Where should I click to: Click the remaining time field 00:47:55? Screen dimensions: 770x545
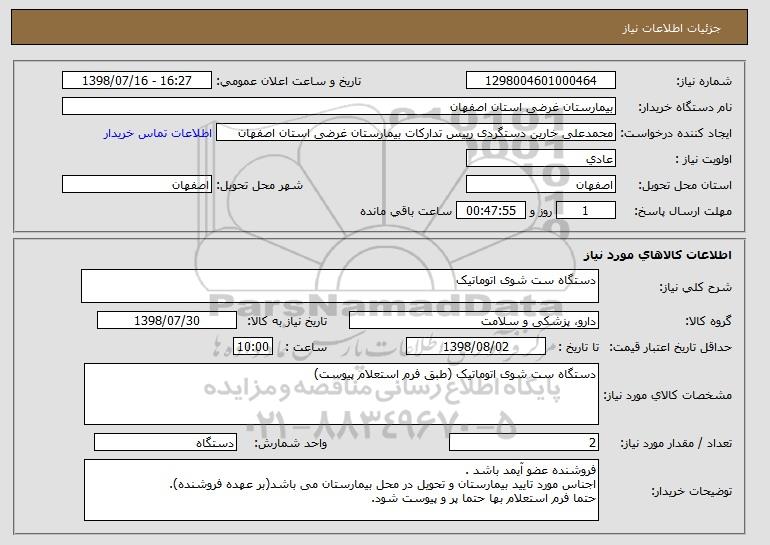(x=491, y=211)
